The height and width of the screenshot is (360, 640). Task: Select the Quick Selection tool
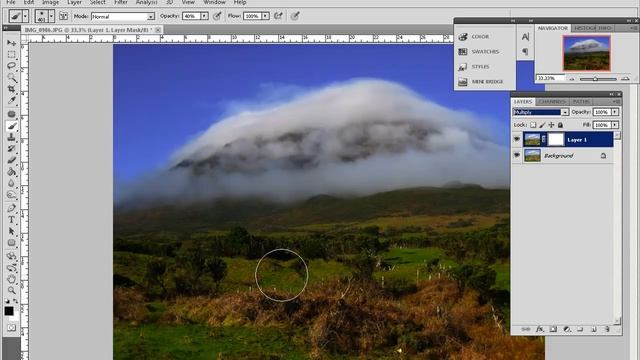coord(11,78)
